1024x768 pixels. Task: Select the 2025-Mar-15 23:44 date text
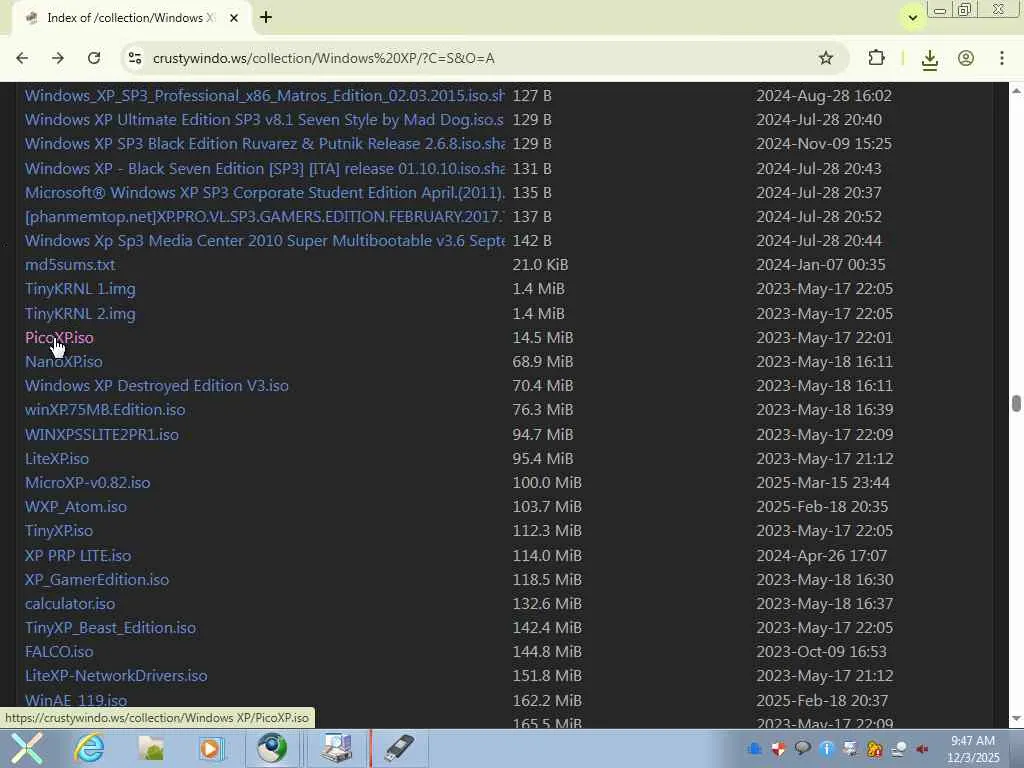(x=823, y=483)
